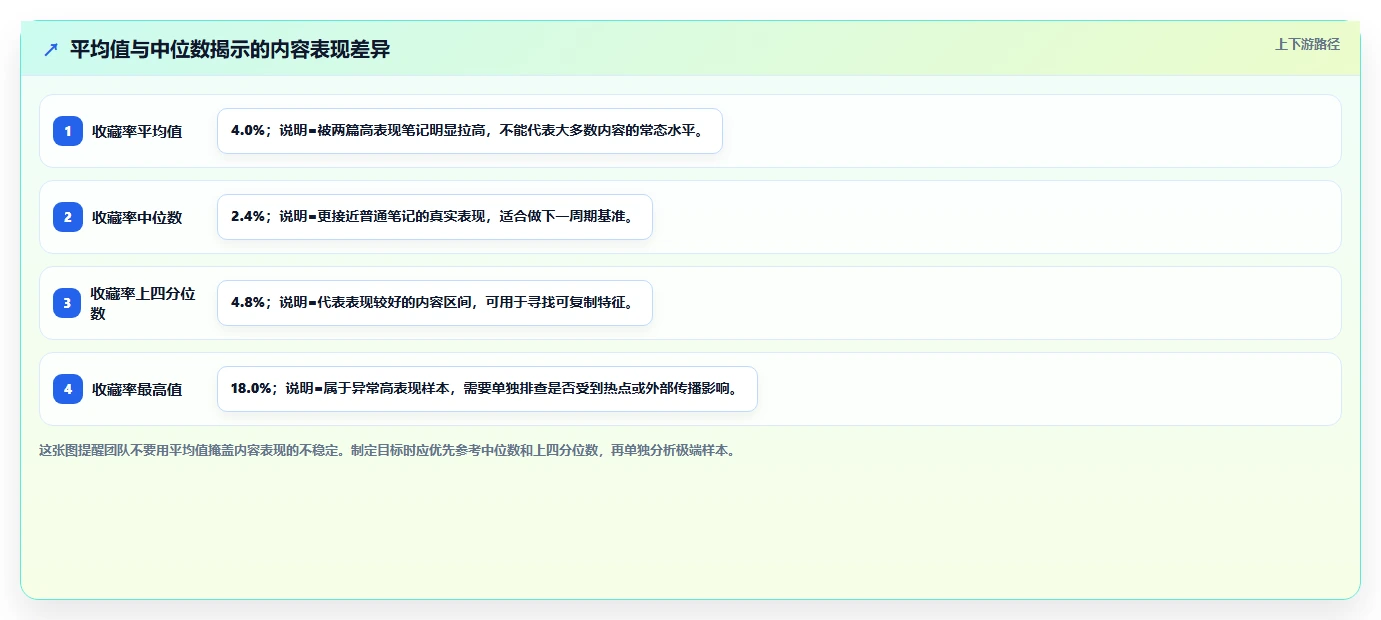Click the 18.0% description box
Viewport: 1381px width, 620px height.
pos(487,389)
